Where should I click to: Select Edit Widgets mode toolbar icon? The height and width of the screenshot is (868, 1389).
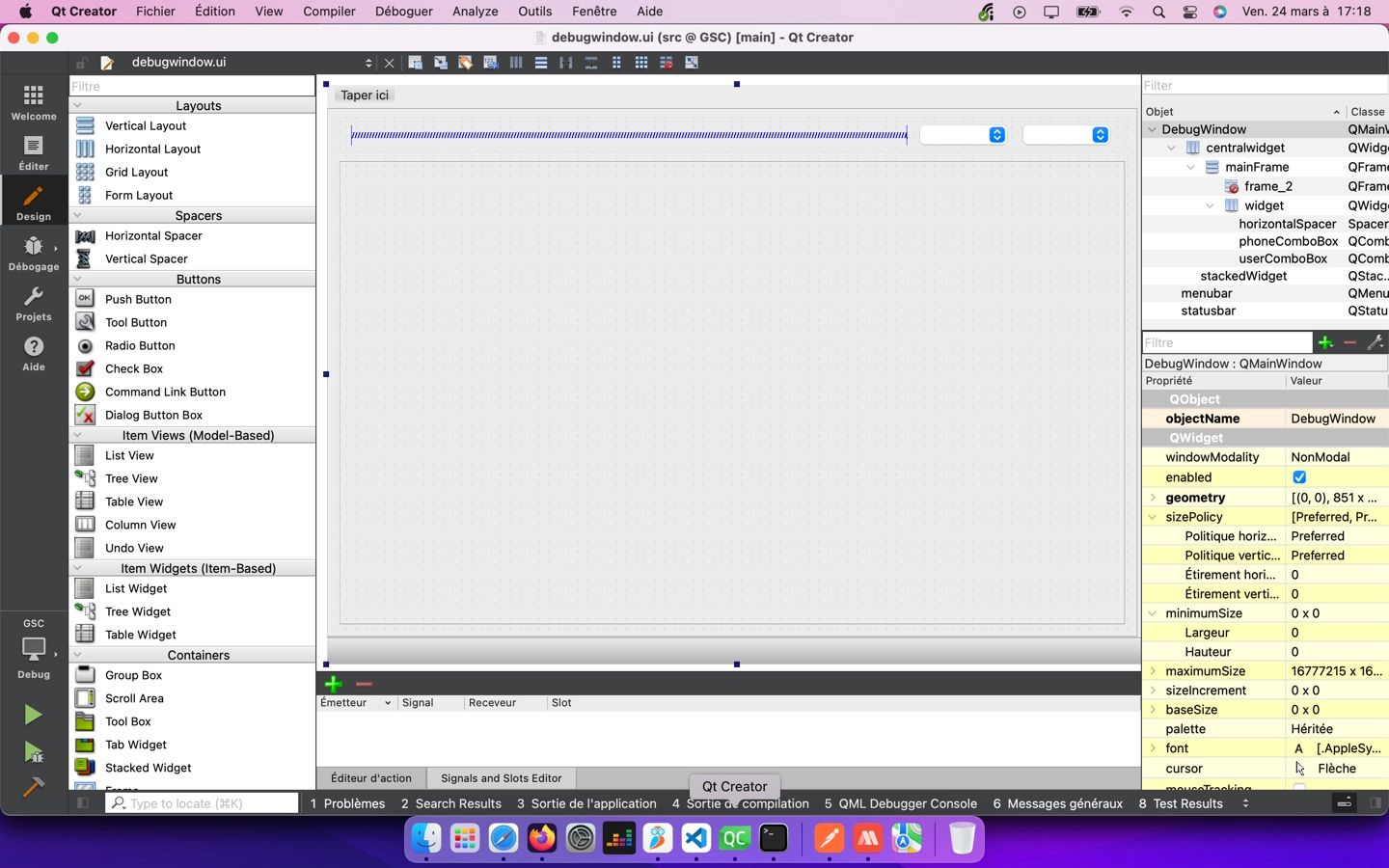pyautogui.click(x=415, y=63)
